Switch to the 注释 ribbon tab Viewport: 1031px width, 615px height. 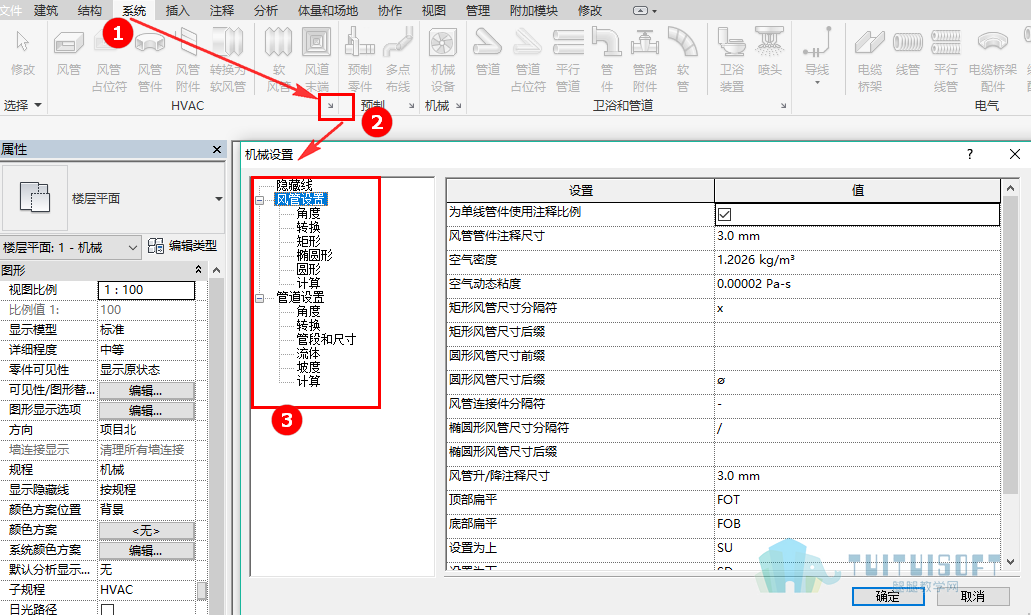(x=222, y=11)
